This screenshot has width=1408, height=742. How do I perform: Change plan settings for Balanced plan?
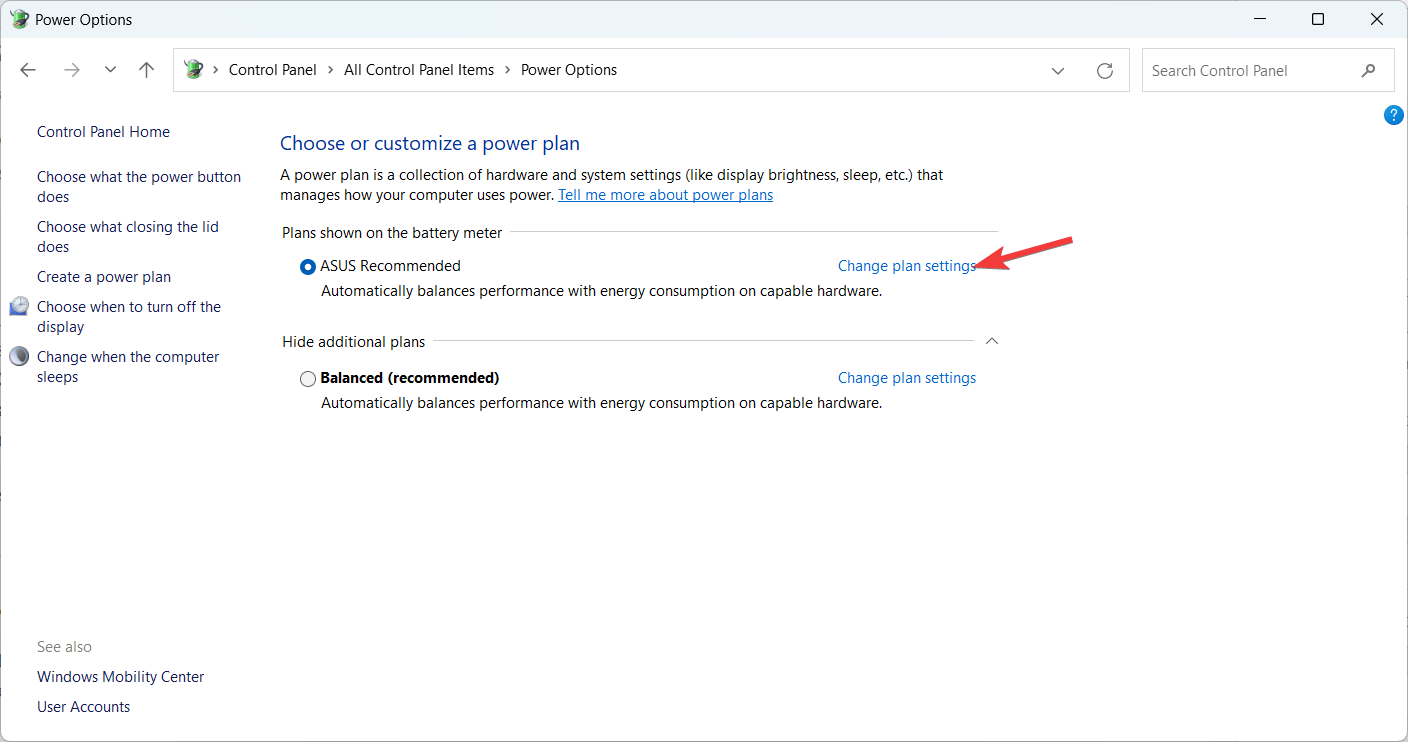(907, 378)
